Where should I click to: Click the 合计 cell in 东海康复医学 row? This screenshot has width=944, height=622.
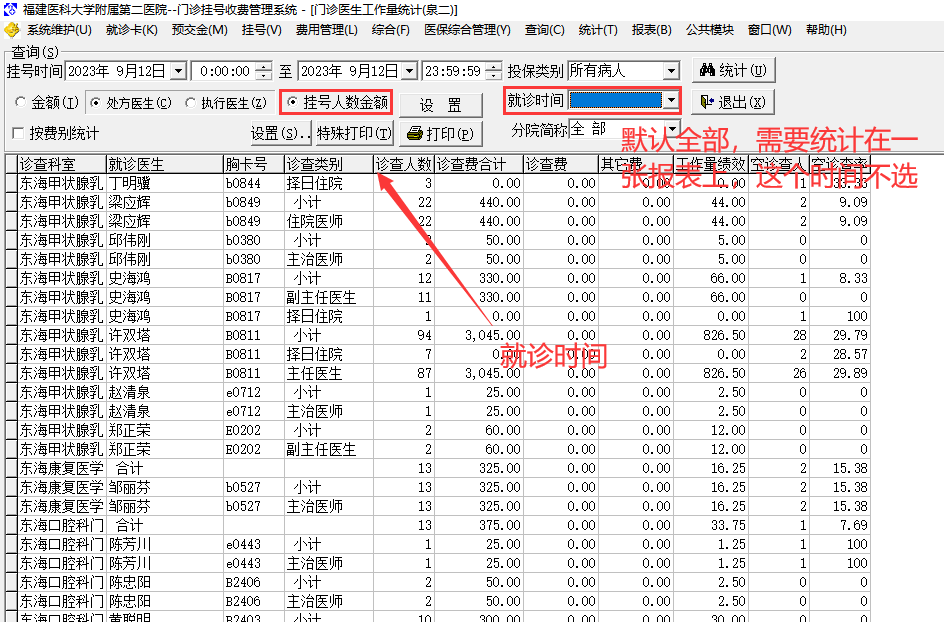click(x=164, y=468)
